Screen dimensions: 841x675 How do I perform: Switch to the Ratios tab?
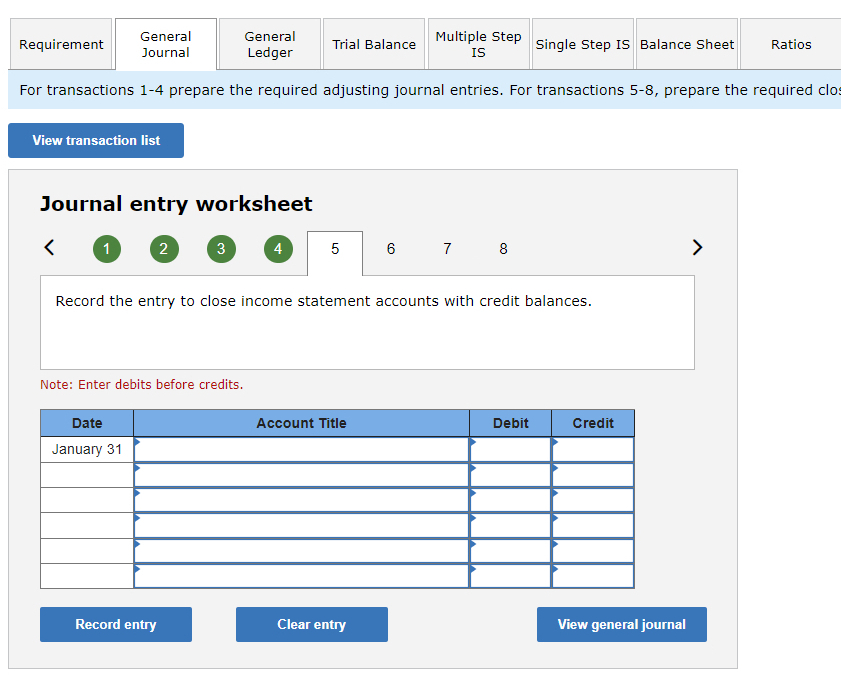click(x=791, y=44)
